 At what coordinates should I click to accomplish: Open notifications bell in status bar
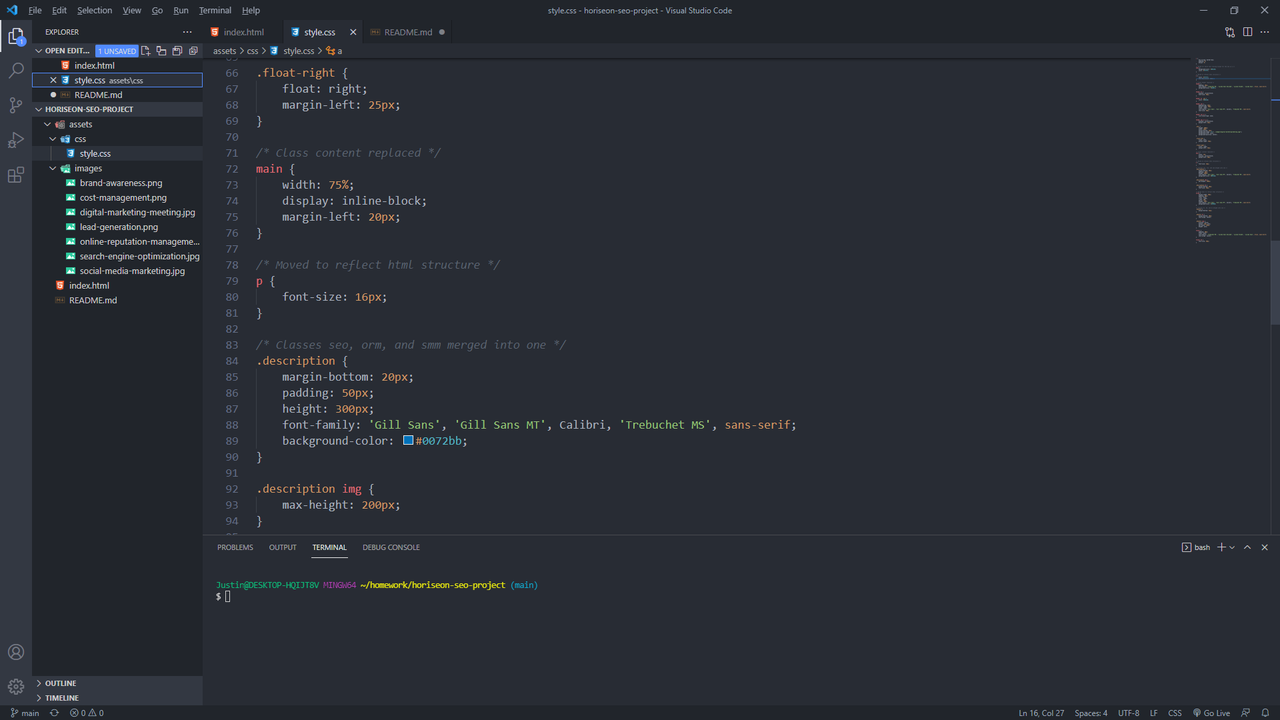pyautogui.click(x=1265, y=713)
